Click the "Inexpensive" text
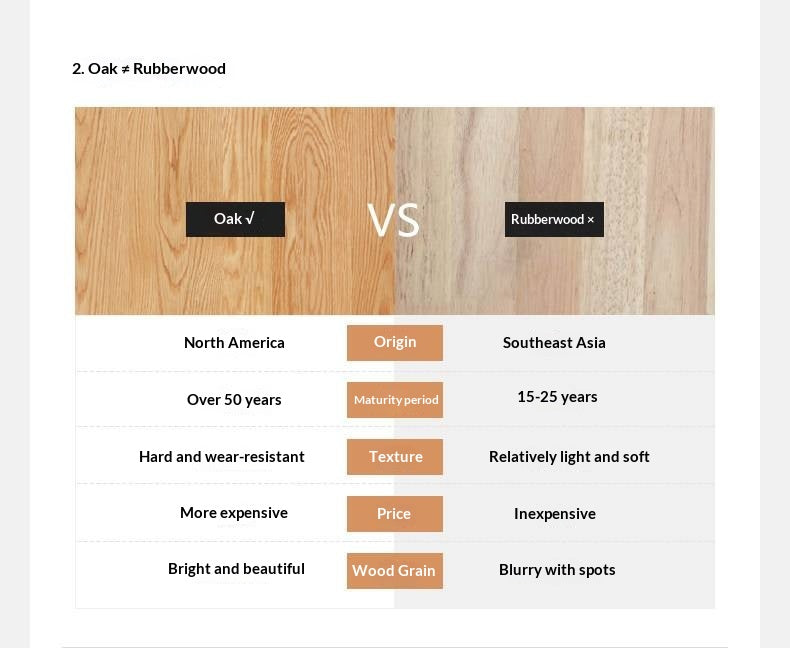 pyautogui.click(x=555, y=514)
